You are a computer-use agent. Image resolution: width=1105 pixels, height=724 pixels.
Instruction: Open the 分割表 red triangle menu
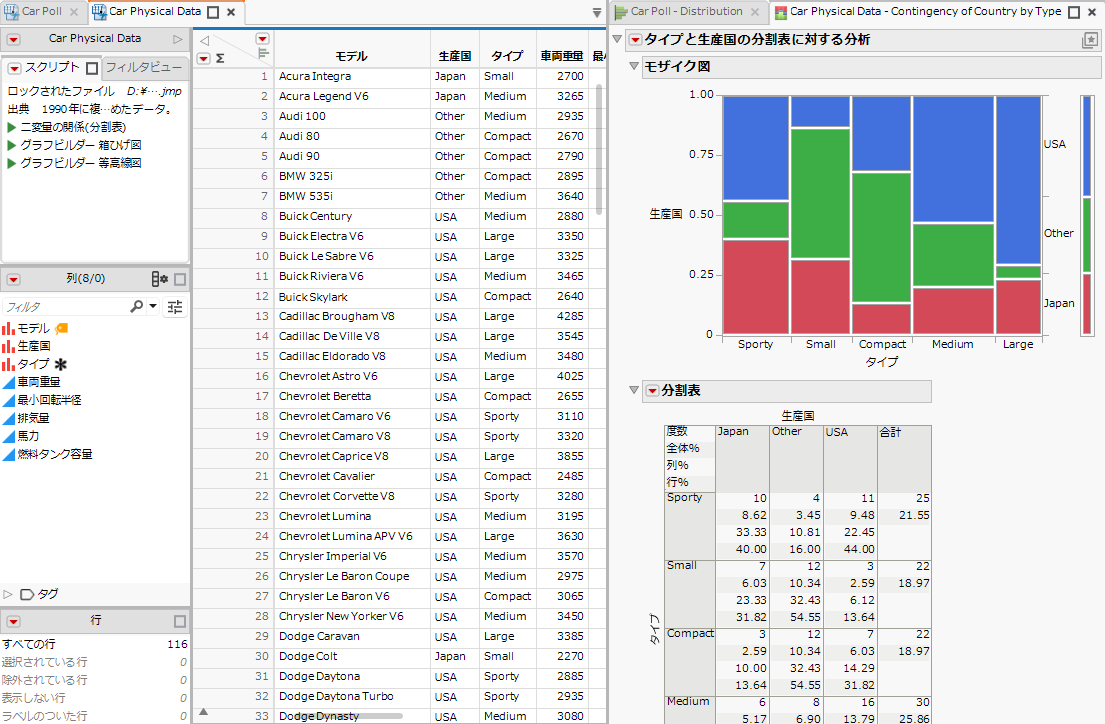point(653,391)
